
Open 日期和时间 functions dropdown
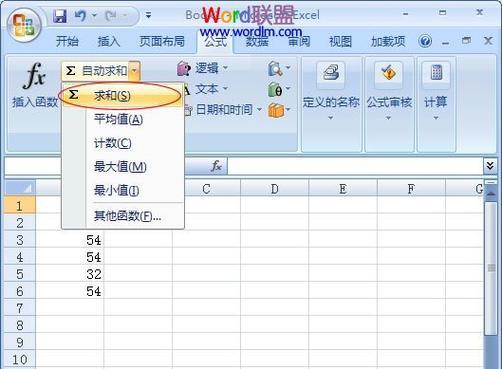(x=223, y=109)
